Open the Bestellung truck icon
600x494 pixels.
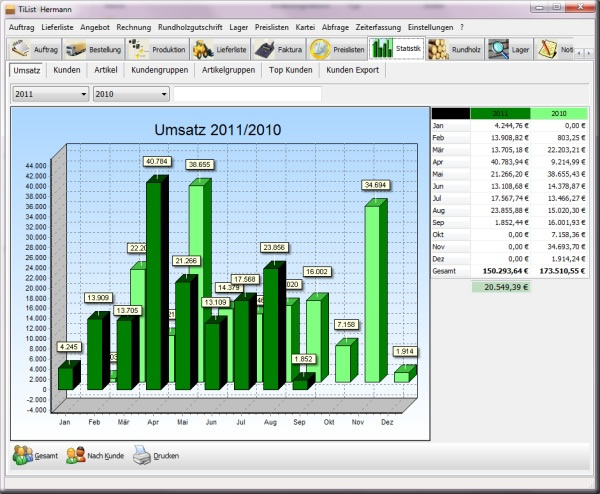(76, 49)
